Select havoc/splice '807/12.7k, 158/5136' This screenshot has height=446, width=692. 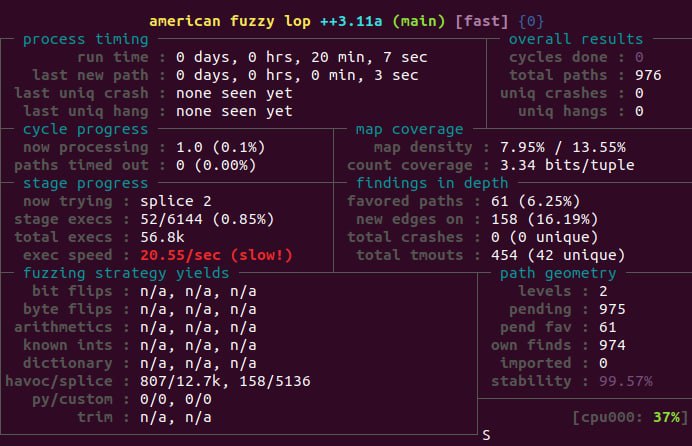click(x=225, y=382)
